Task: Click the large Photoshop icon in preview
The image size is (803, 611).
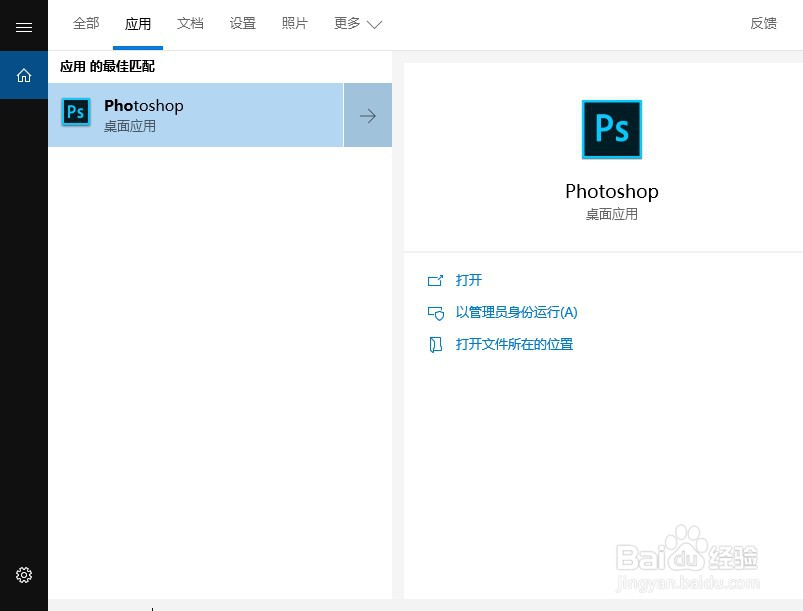Action: 611,129
